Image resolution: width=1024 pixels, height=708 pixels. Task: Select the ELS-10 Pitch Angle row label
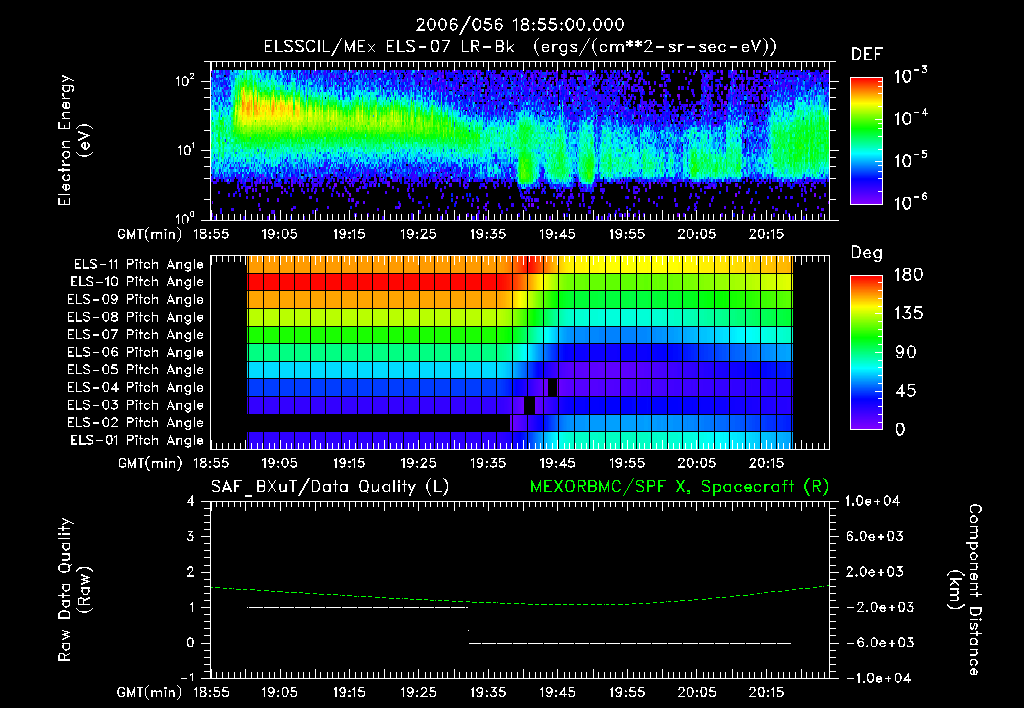coord(137,282)
